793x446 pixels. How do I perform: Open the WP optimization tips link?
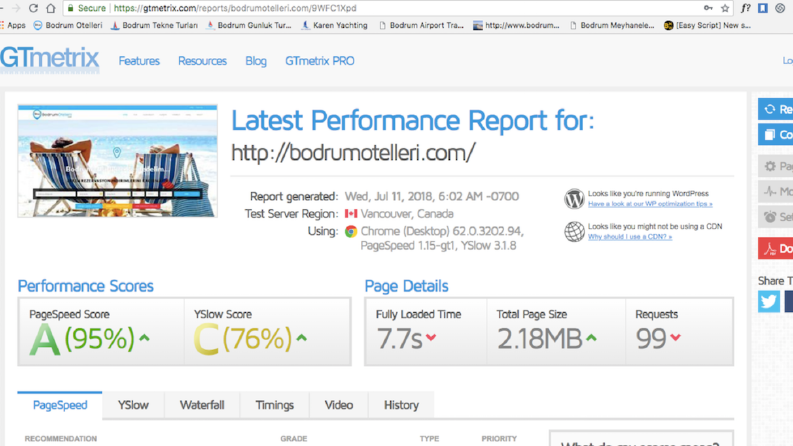pos(650,204)
